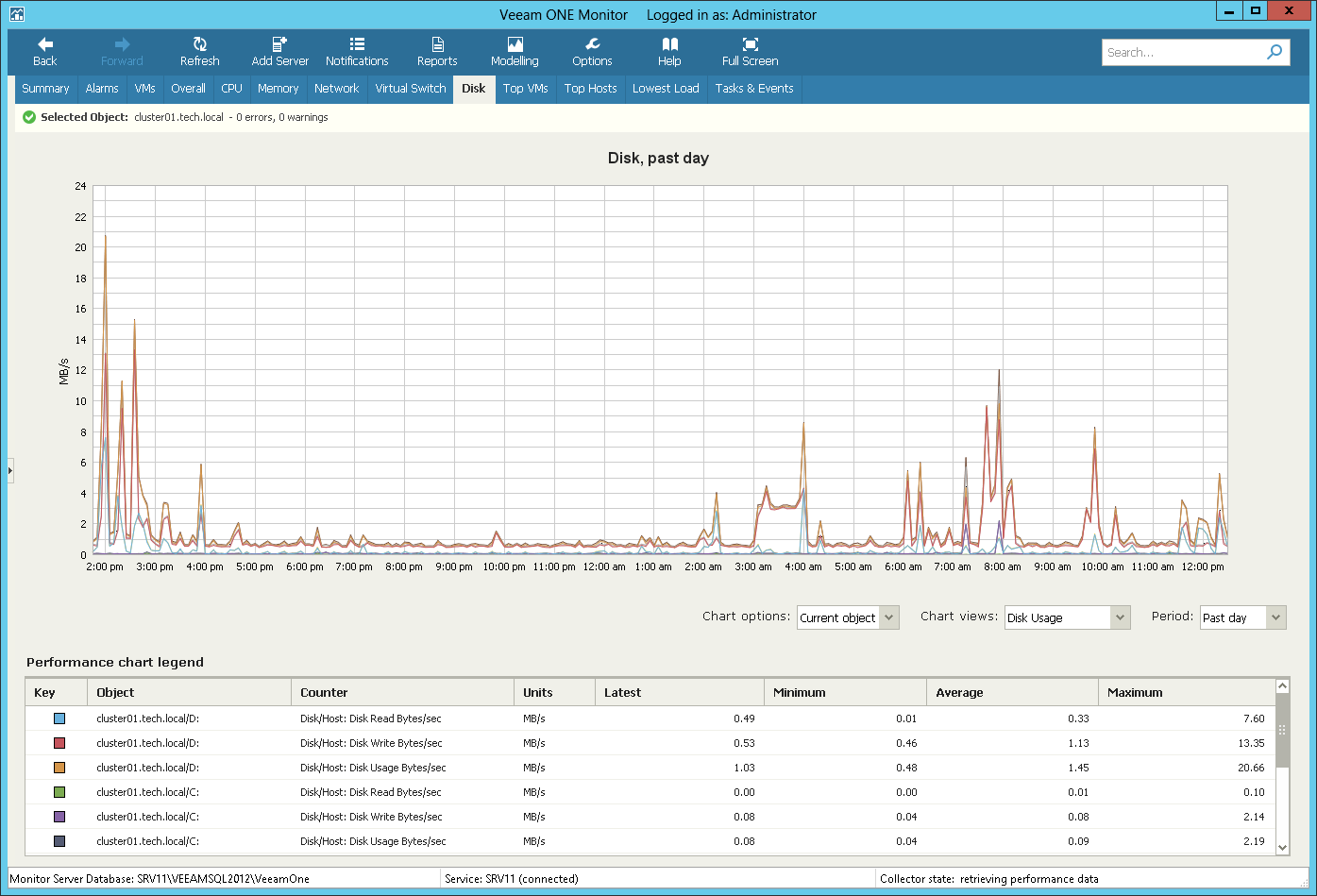The width and height of the screenshot is (1317, 896).
Task: Sort legend by Units column header
Action: [554, 692]
